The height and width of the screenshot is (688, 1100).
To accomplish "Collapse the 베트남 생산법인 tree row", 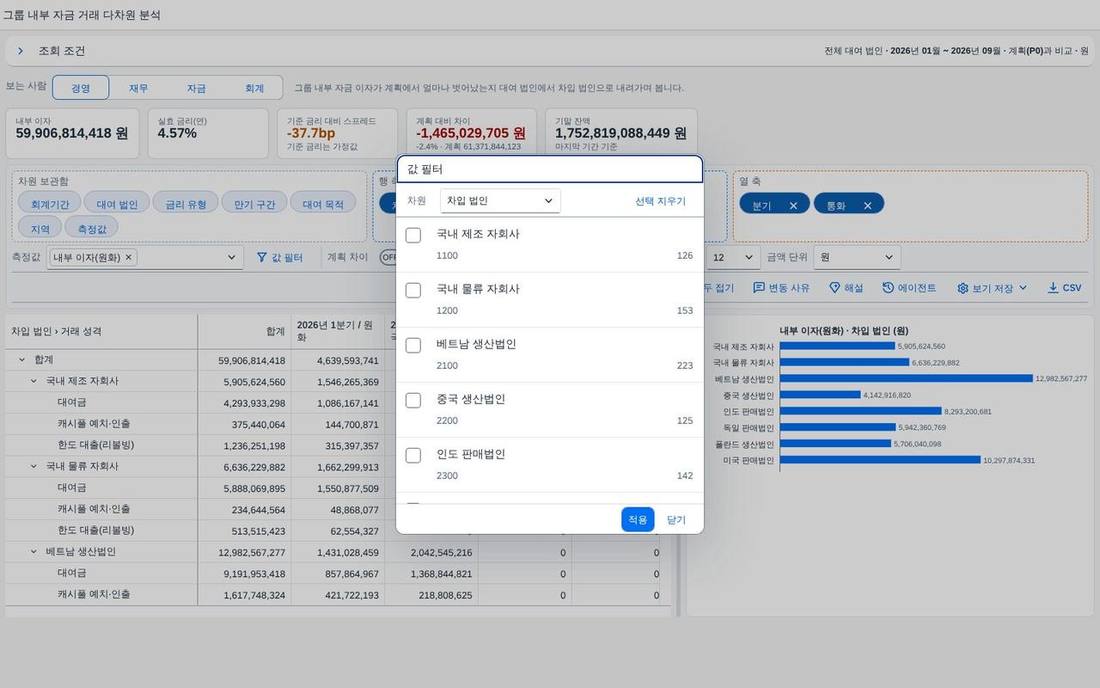I will (33, 552).
